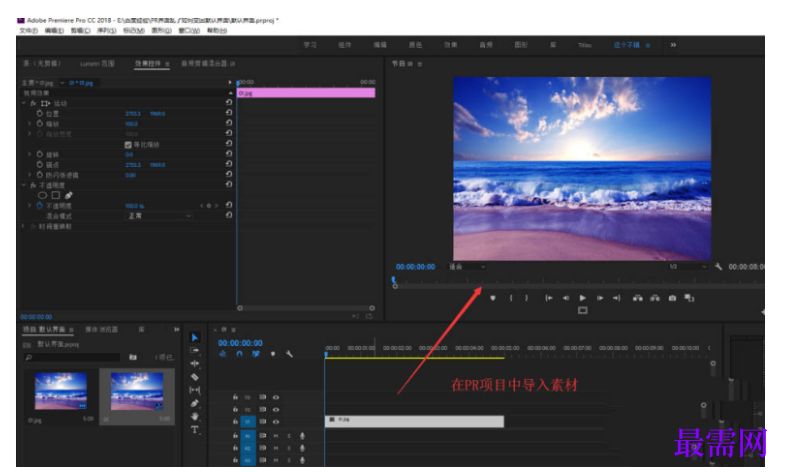This screenshot has height=474, width=786.
Task: Click the Export Frame camera icon
Action: (x=672, y=298)
